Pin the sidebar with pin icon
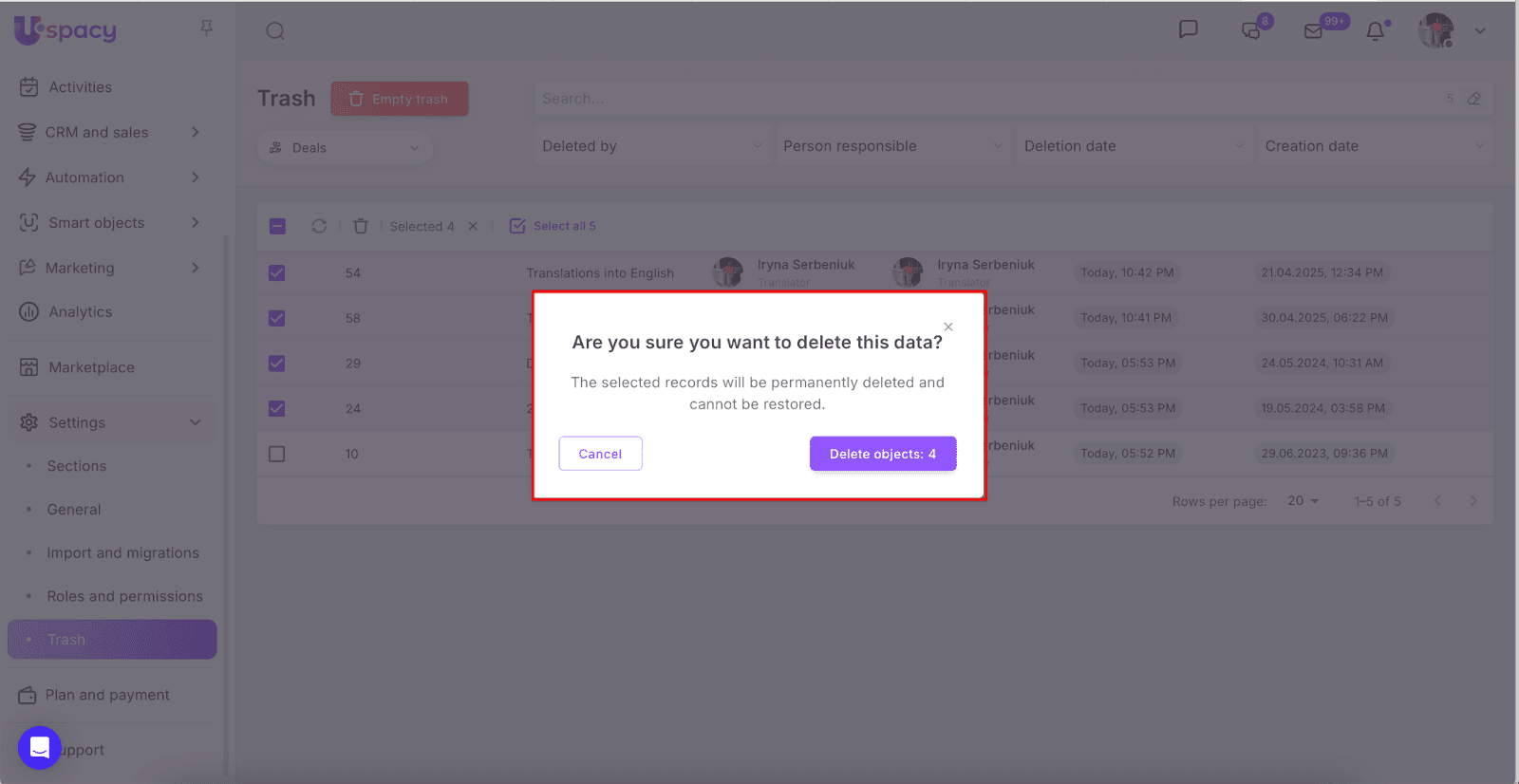1519x784 pixels. tap(206, 28)
